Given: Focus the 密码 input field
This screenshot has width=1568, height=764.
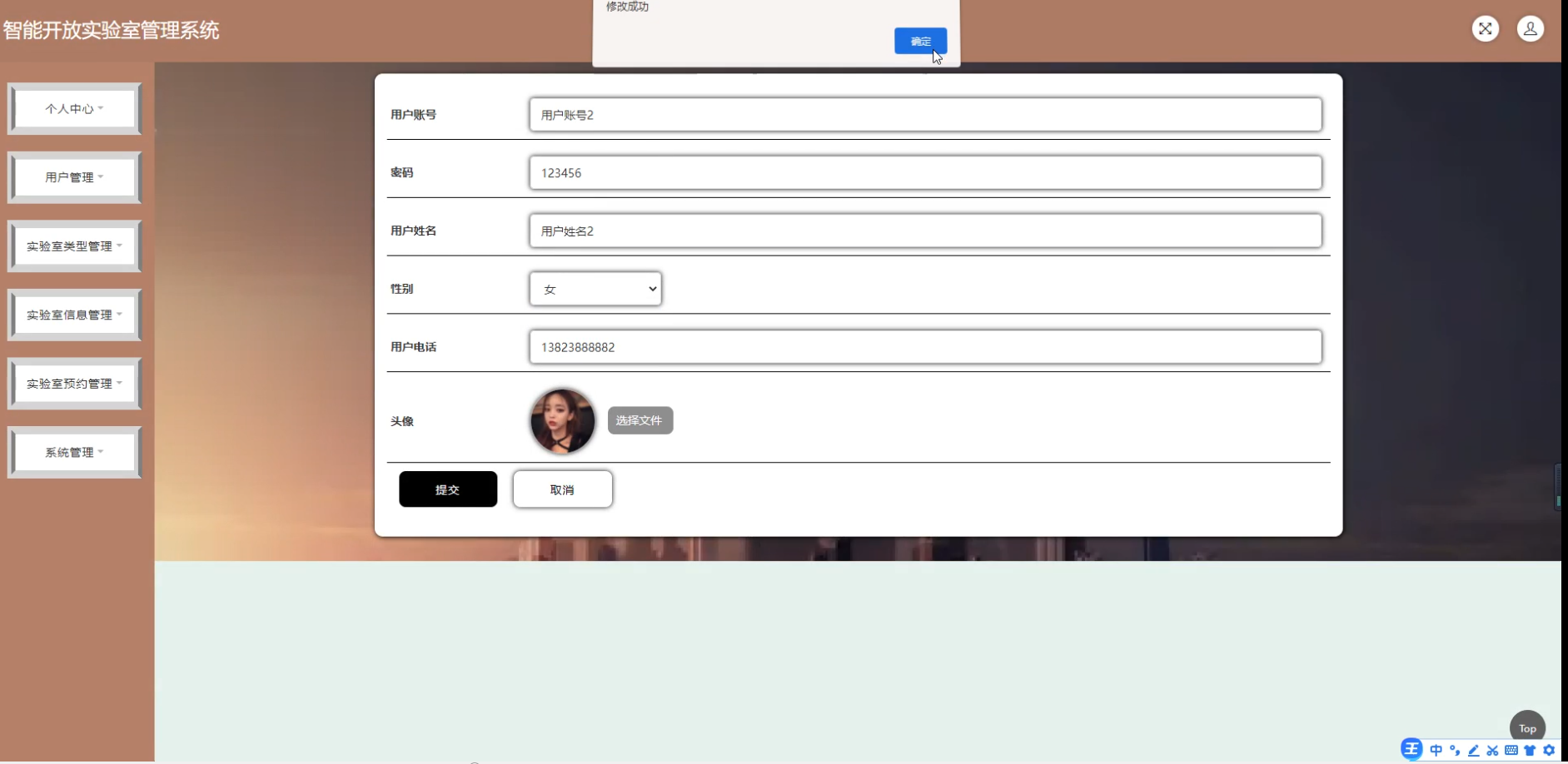Looking at the screenshot, I should coord(925,172).
